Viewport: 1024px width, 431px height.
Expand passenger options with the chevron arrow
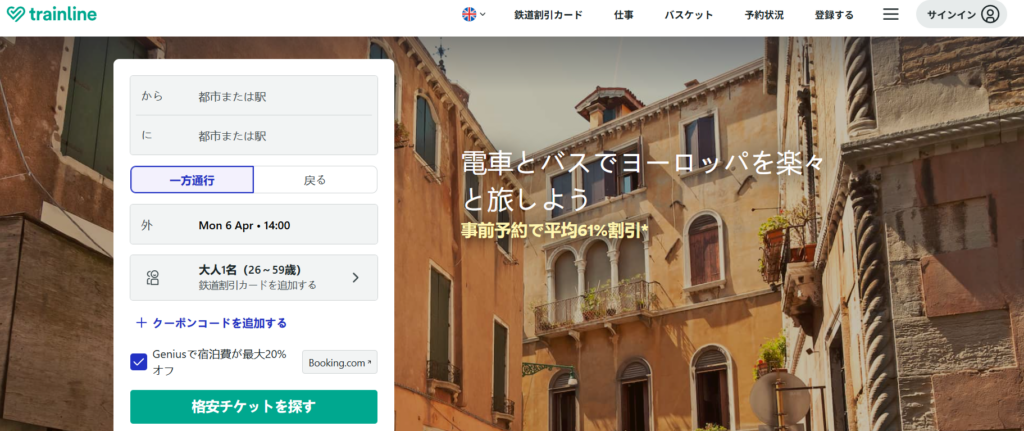(x=355, y=278)
